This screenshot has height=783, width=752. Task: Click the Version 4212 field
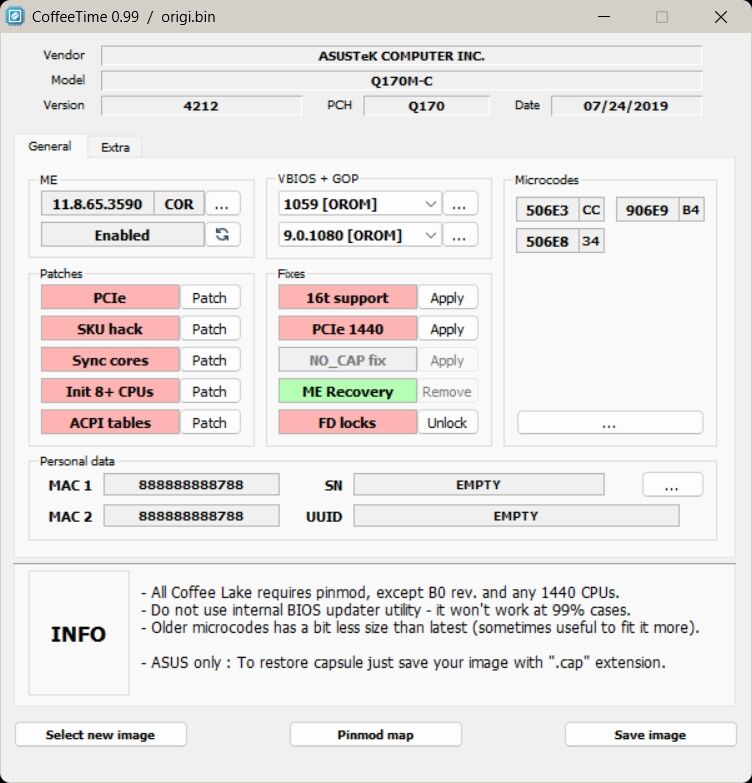[201, 106]
